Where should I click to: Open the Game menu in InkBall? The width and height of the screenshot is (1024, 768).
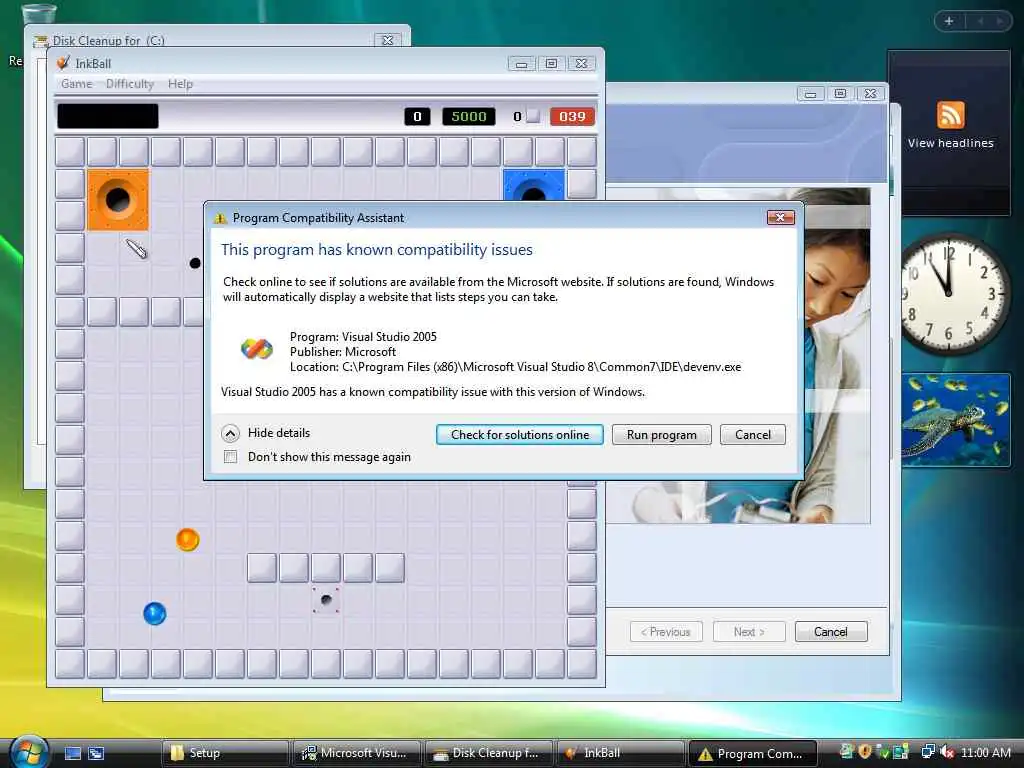point(76,84)
